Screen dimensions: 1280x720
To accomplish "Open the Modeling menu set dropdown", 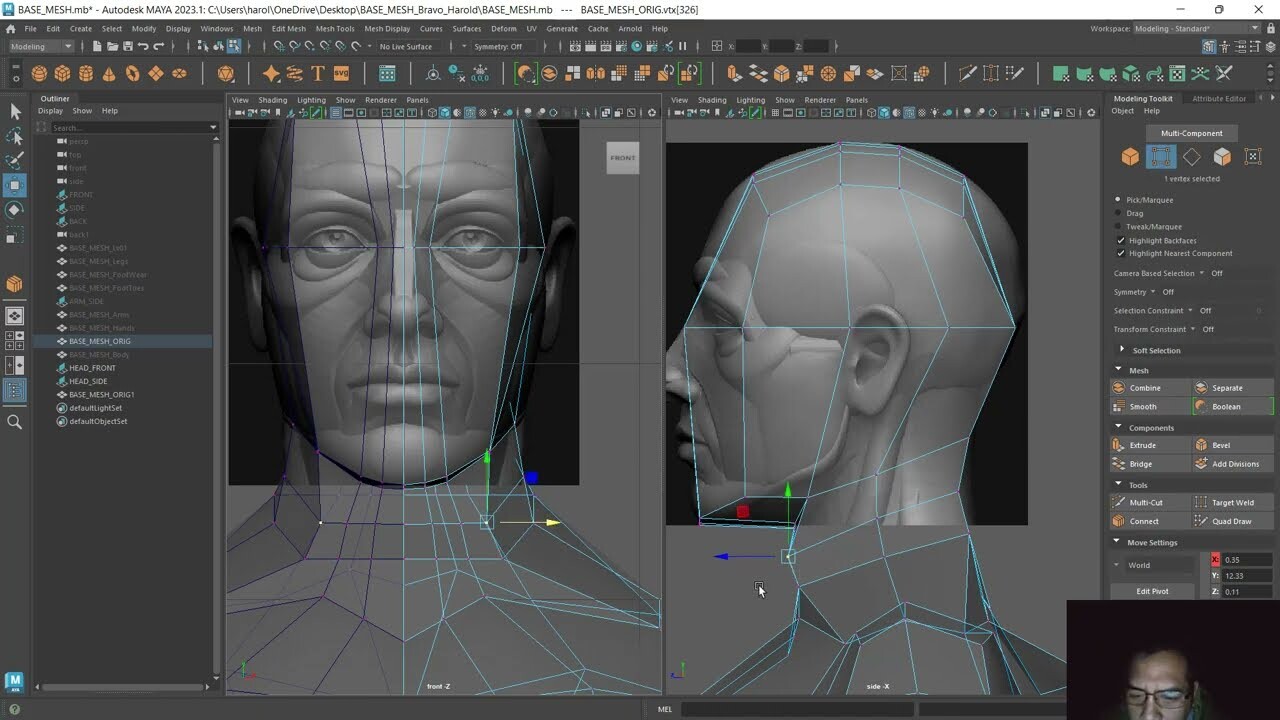I will tap(42, 46).
